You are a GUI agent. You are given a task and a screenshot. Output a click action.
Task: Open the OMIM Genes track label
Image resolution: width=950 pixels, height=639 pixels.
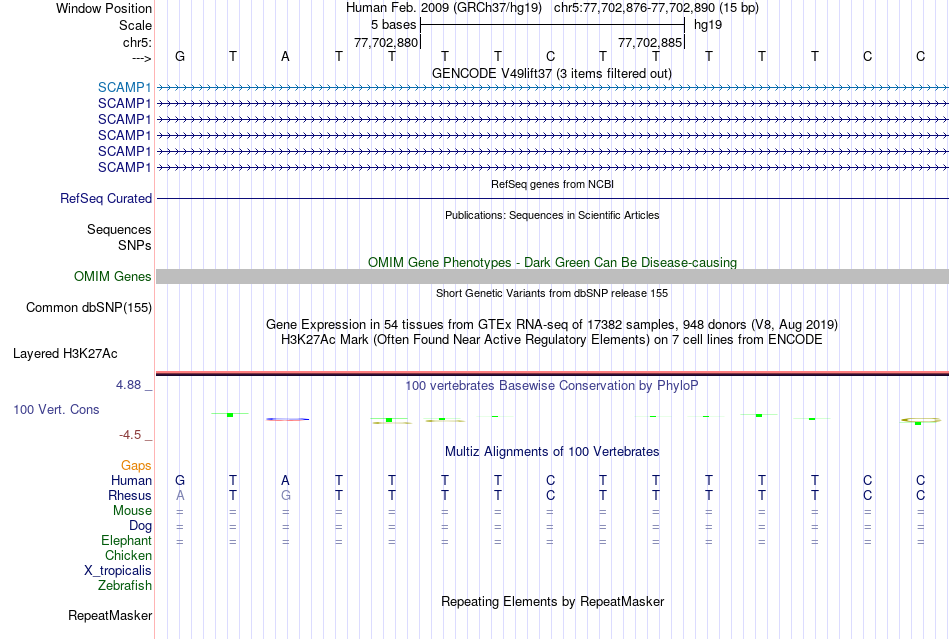(112, 276)
